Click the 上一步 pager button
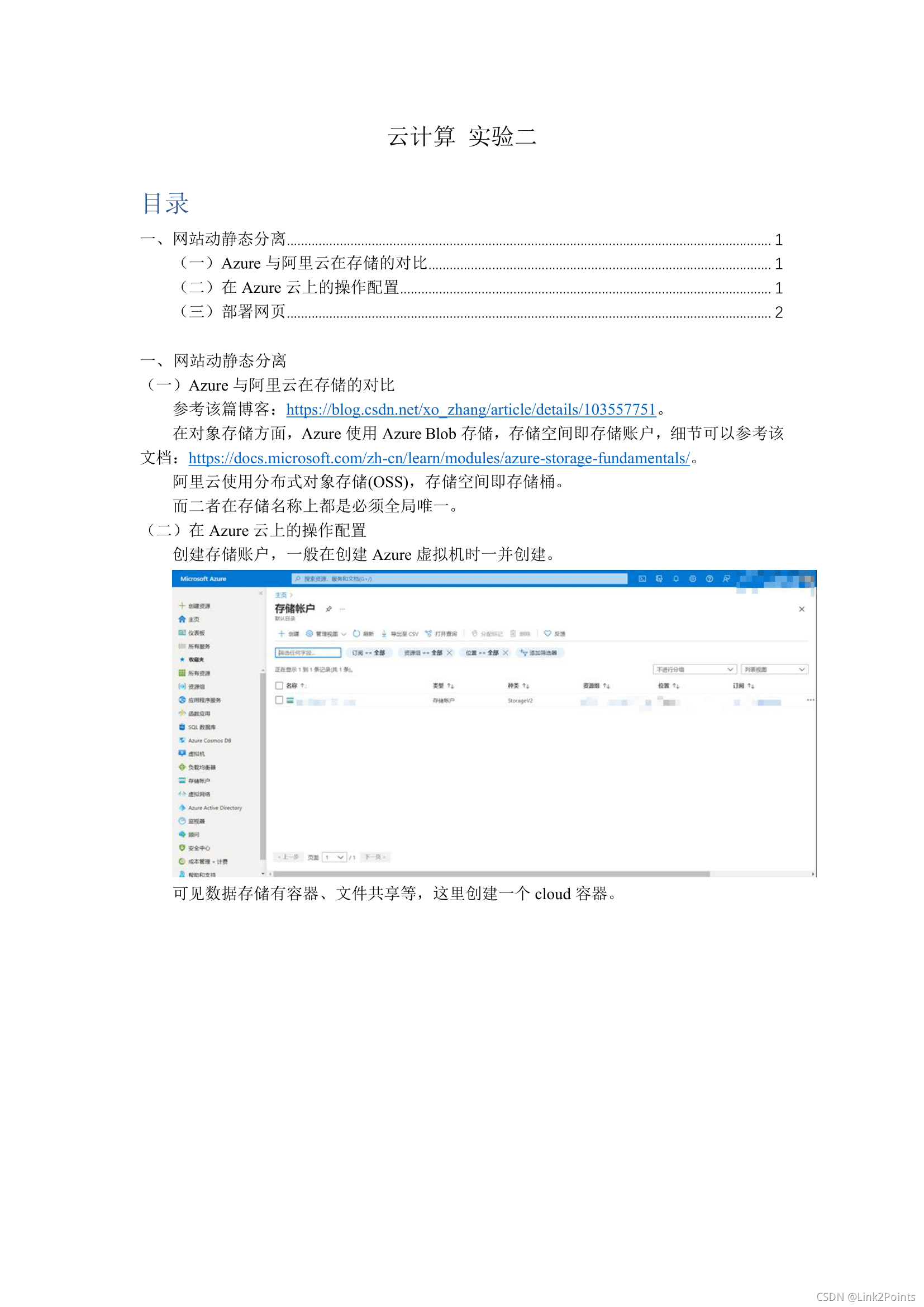Image resolution: width=924 pixels, height=1307 pixels. [288, 857]
